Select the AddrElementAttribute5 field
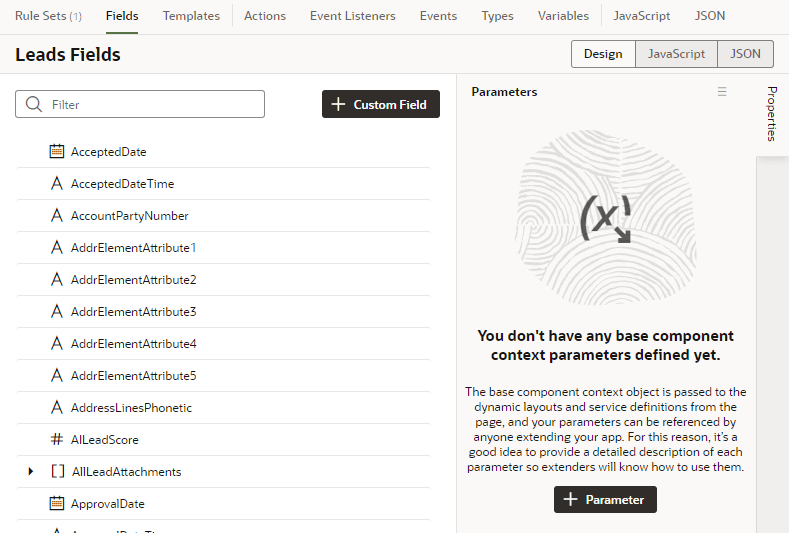 pos(223,375)
